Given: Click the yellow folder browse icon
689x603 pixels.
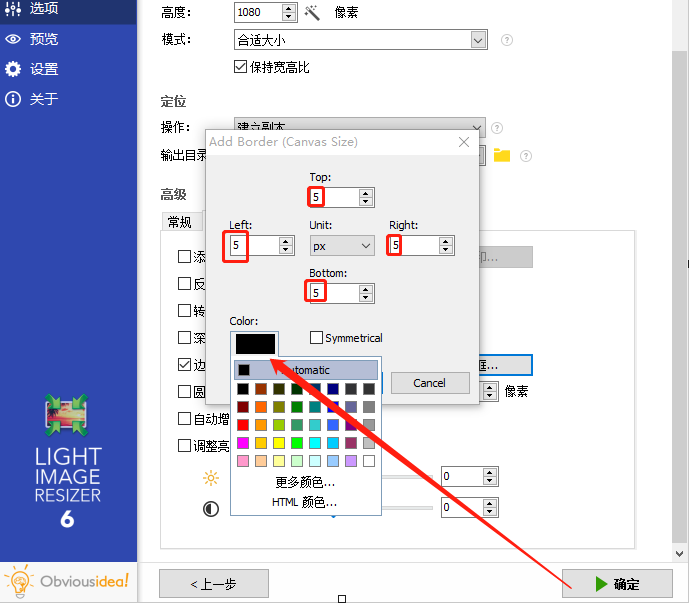Looking at the screenshot, I should click(502, 155).
